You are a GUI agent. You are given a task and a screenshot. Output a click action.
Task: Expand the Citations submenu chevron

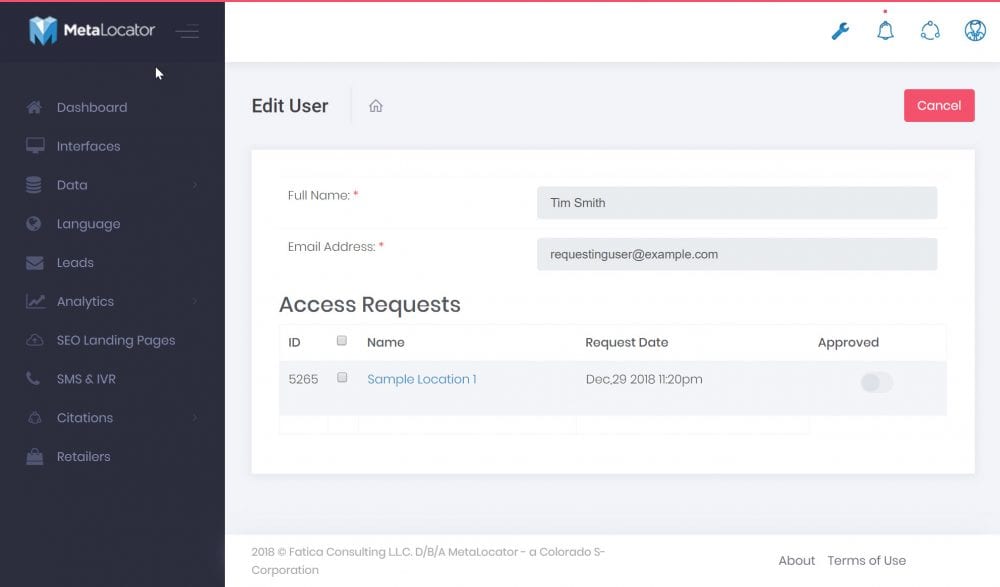coord(195,418)
